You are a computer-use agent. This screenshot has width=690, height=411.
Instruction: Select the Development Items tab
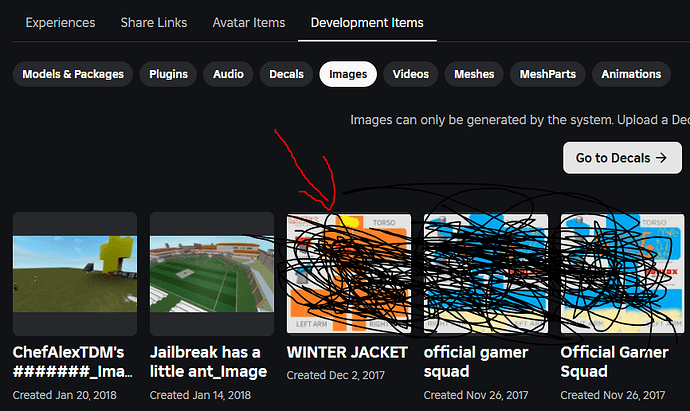click(367, 22)
